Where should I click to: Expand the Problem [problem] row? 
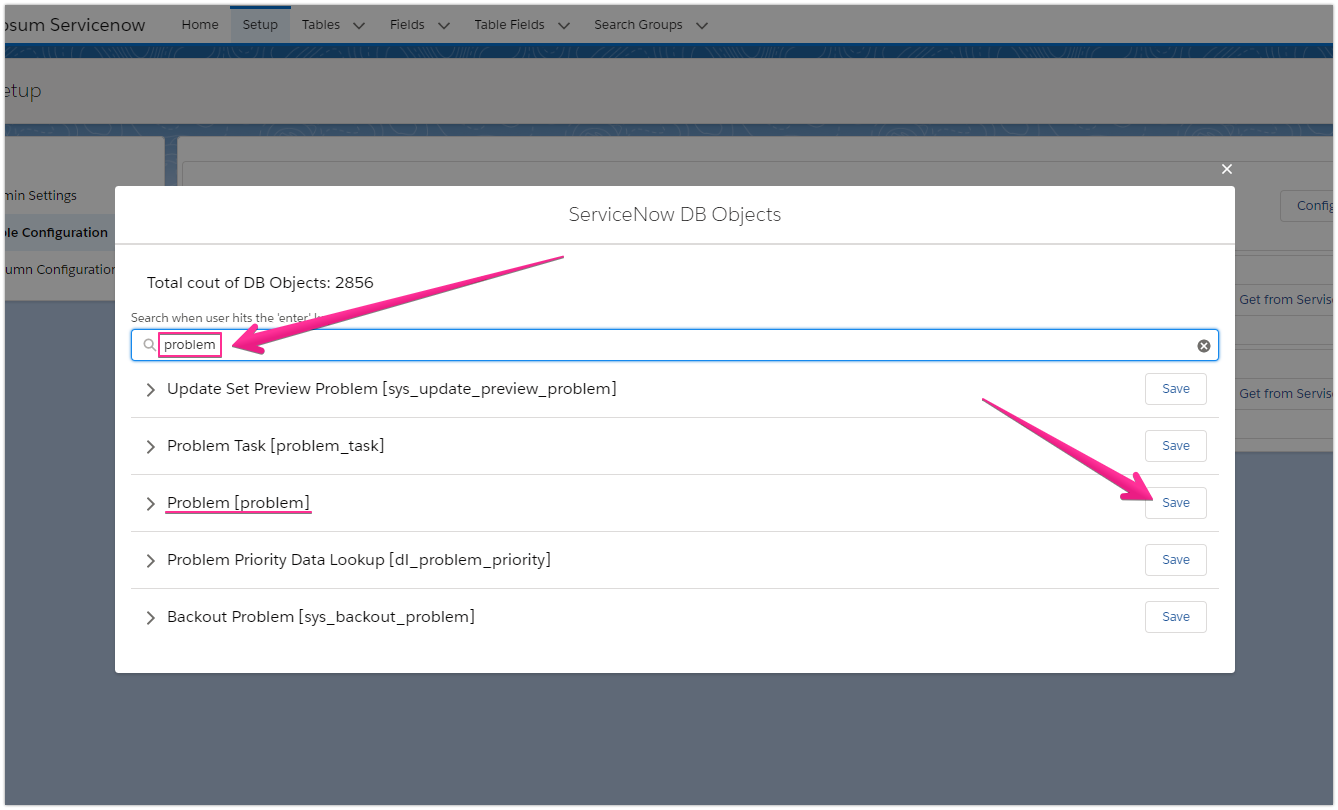pyautogui.click(x=150, y=503)
